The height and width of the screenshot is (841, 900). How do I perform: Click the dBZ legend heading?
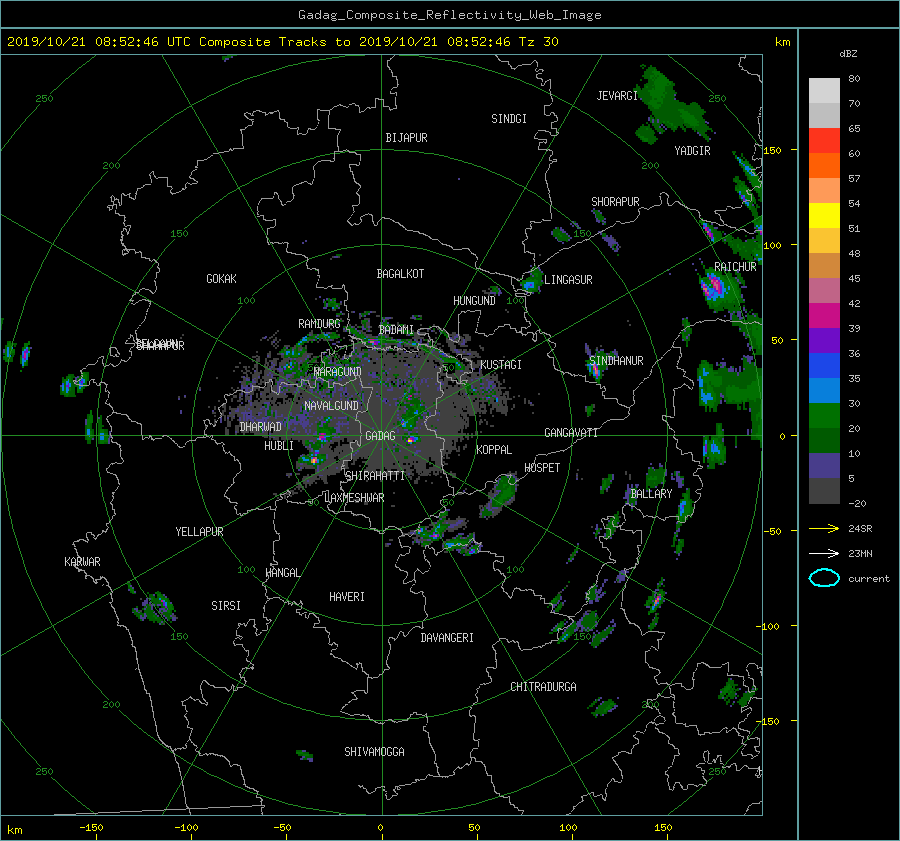click(x=848, y=53)
